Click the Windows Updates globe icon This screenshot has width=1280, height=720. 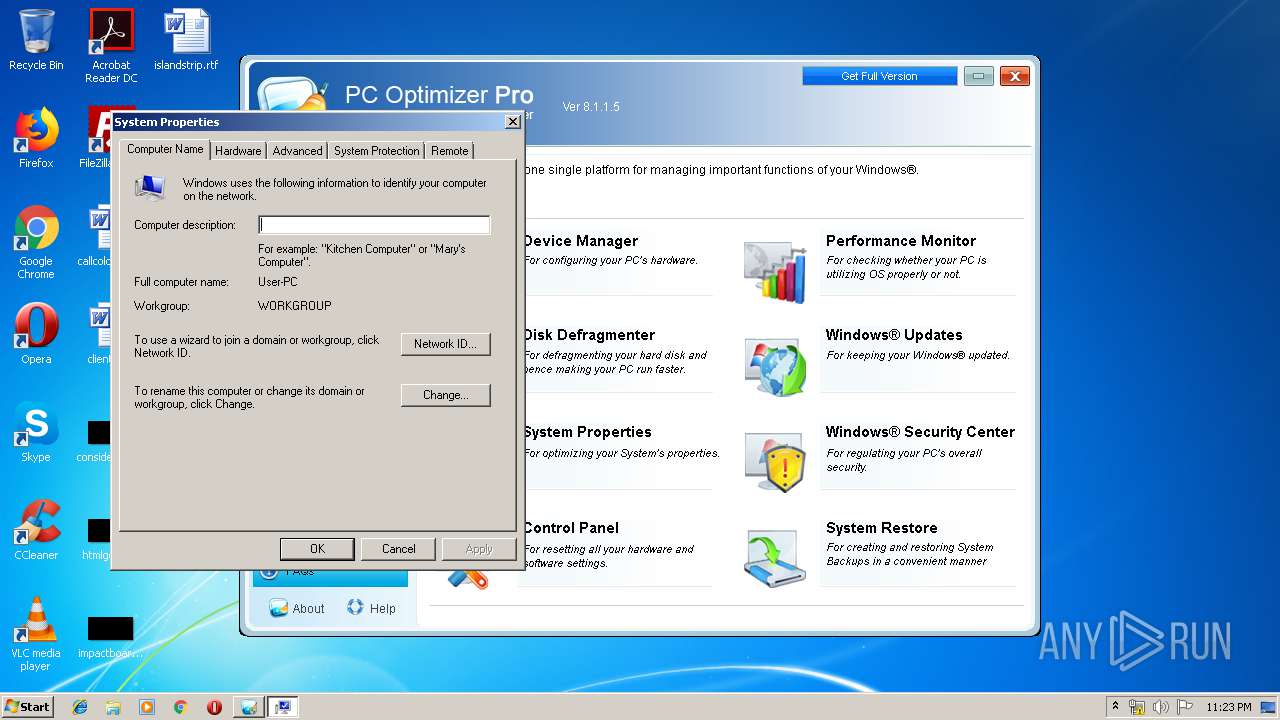tap(775, 366)
